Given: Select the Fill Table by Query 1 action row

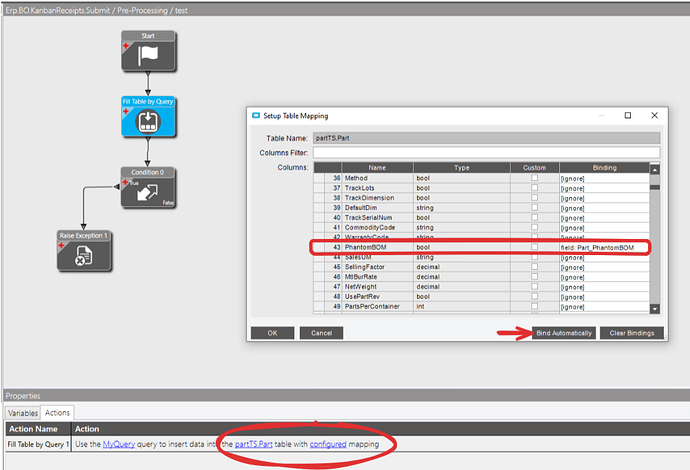Looking at the screenshot, I should (348, 444).
